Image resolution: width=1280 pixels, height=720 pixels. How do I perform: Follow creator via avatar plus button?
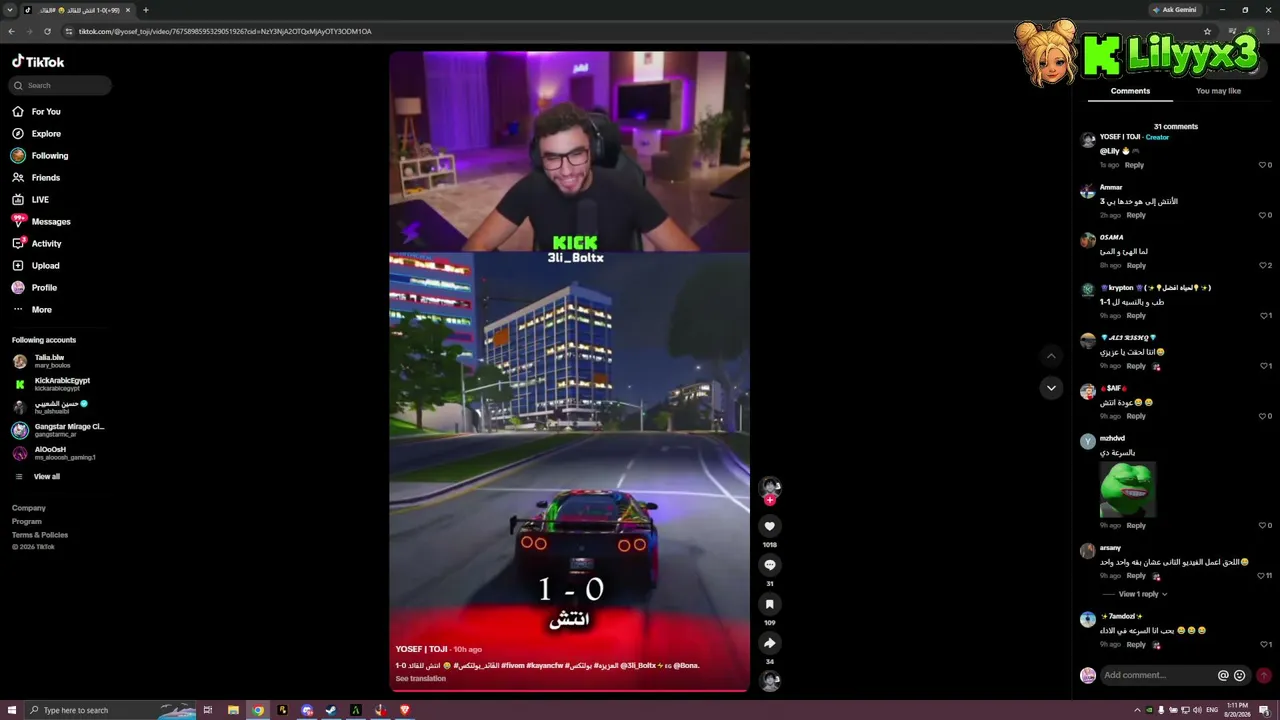pyautogui.click(x=769, y=499)
